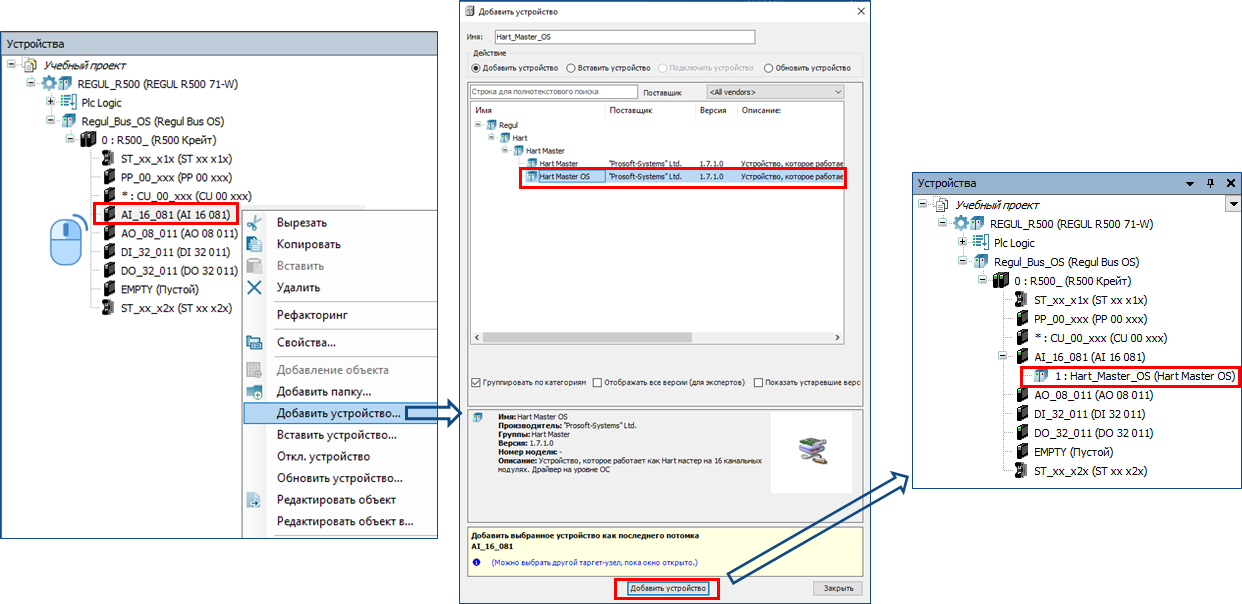Select the Вставить устройство radio button
Screen dimensions: 1242x604
click(x=571, y=68)
